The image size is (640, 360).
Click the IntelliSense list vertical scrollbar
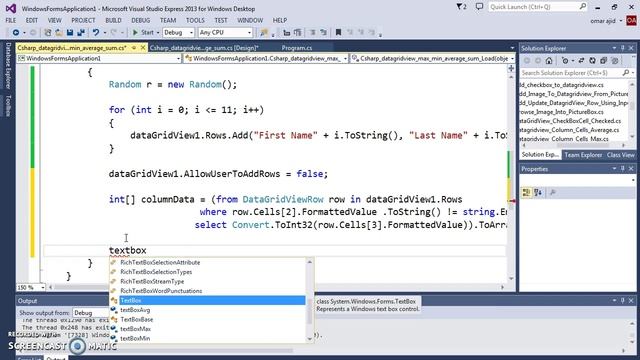309,300
